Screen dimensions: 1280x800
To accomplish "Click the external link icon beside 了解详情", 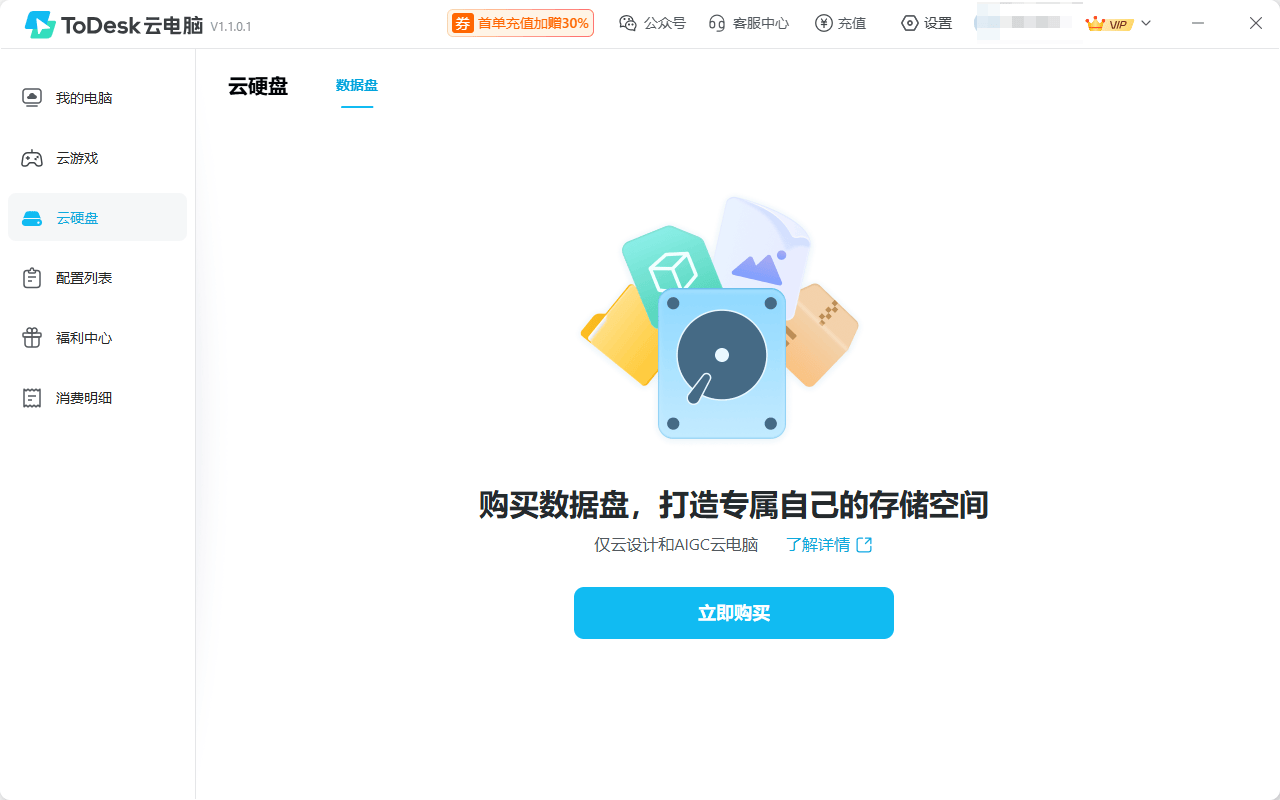I will (864, 545).
